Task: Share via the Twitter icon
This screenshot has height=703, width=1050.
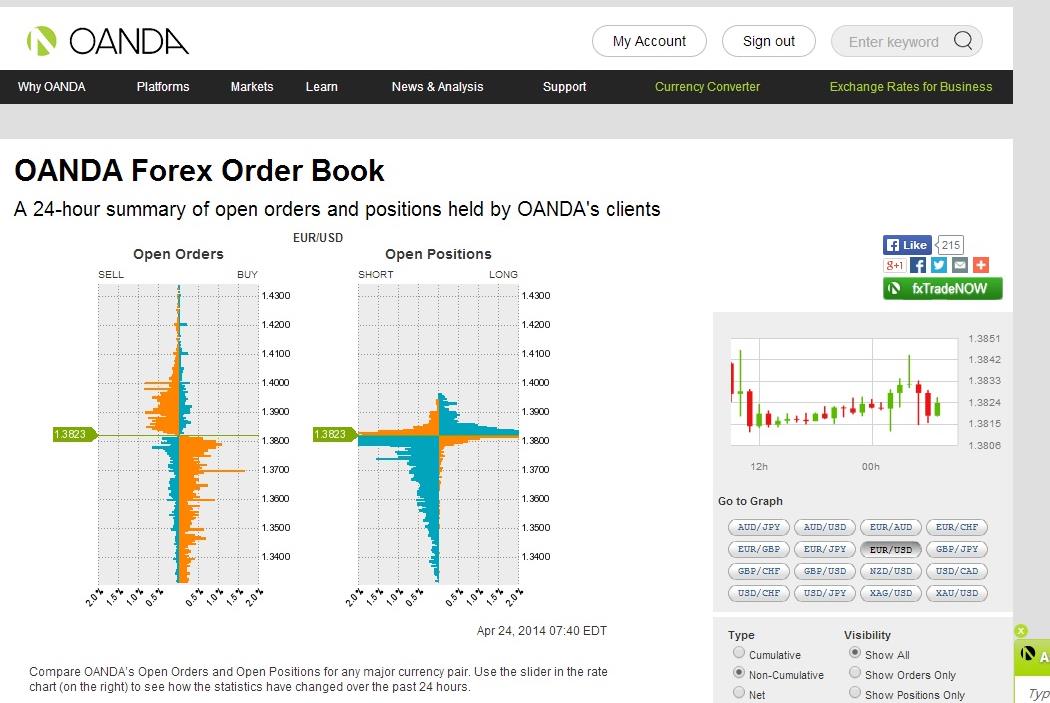Action: (939, 265)
